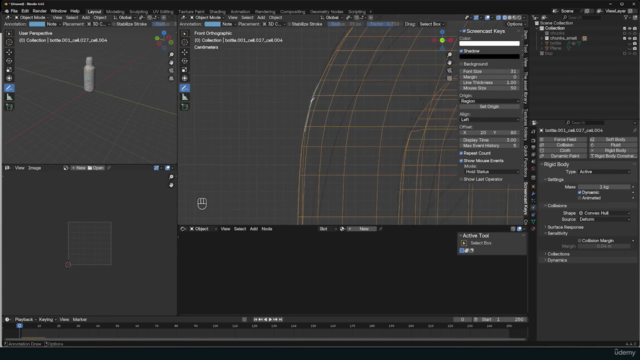Select the Annotate tool in the front orthographic viewport

coord(184,88)
